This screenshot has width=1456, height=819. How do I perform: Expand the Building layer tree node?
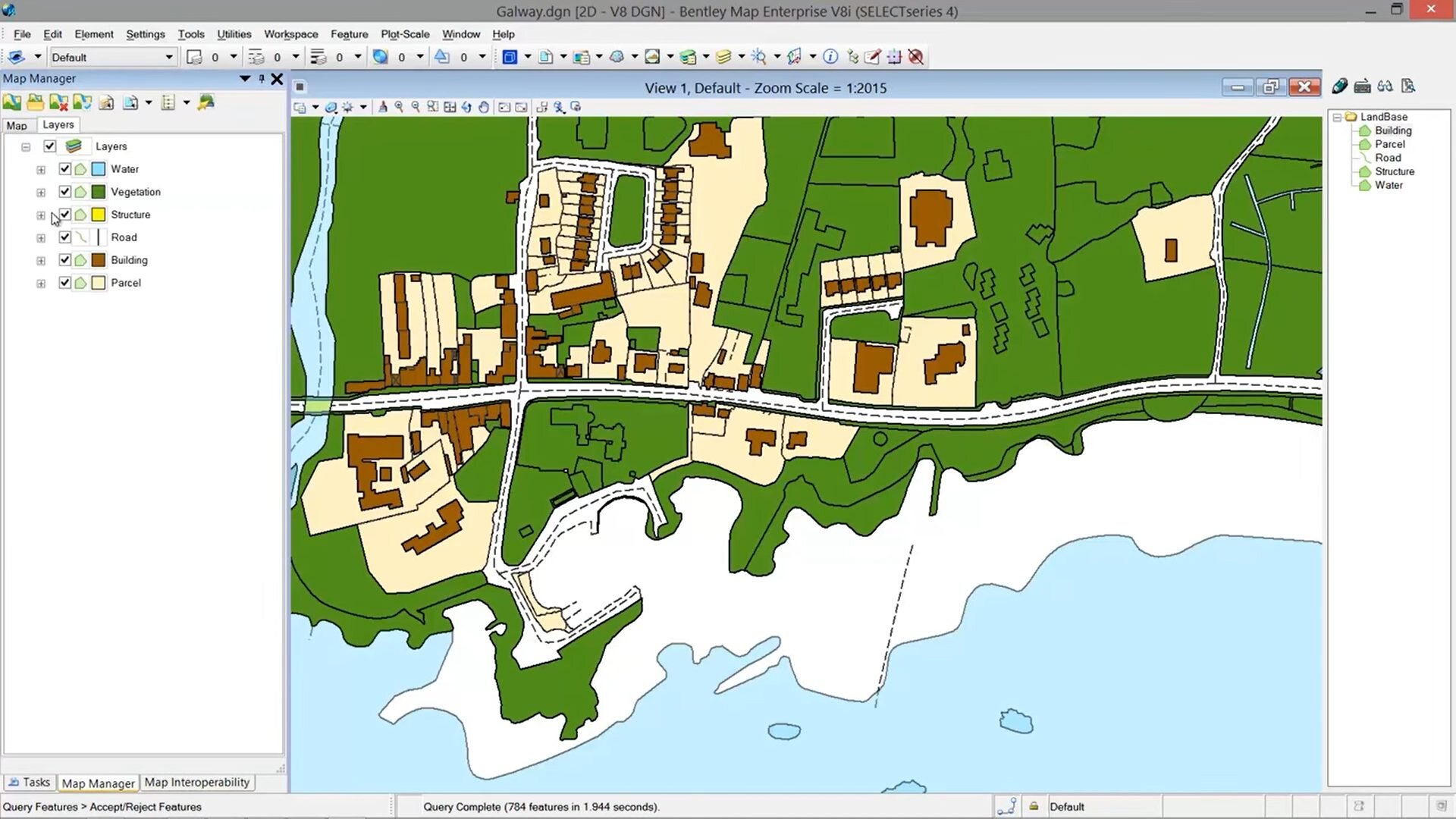click(x=41, y=261)
